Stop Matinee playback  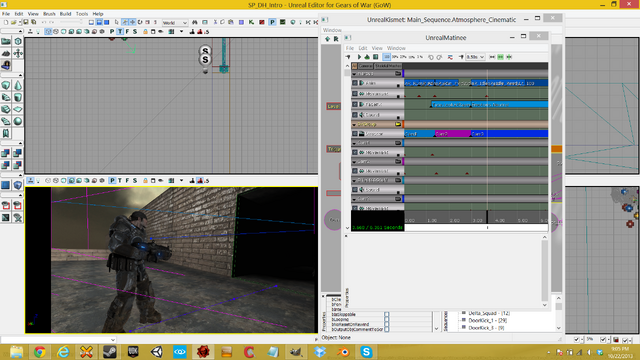pos(376,57)
